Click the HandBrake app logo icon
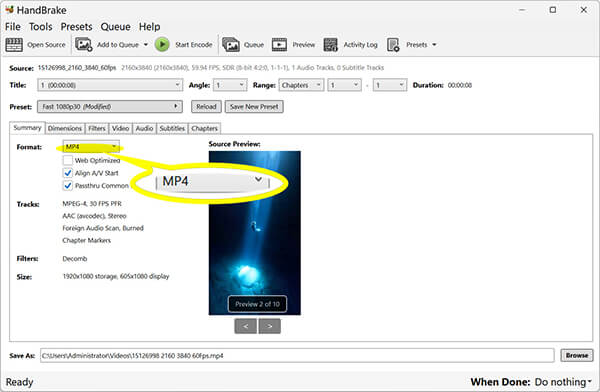This screenshot has height=392, width=600. [10, 9]
